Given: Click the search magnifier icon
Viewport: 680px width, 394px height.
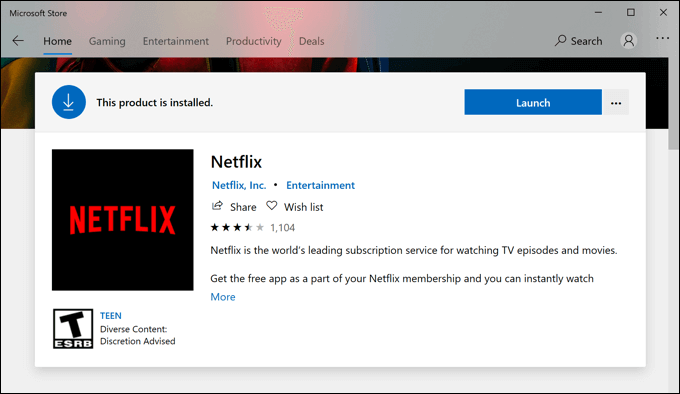Looking at the screenshot, I should coord(560,41).
